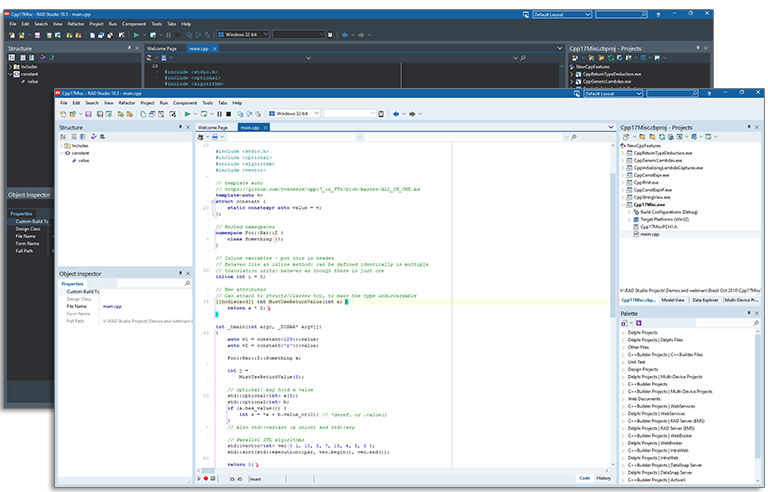The width and height of the screenshot is (768, 492).
Task: Click the Save icon in the toolbar
Action: pos(88,114)
